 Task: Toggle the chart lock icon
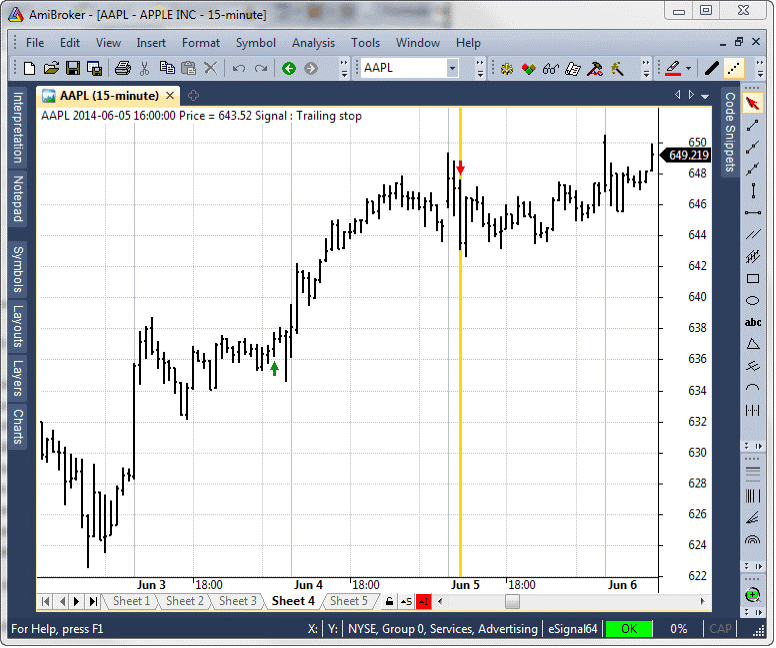point(389,601)
